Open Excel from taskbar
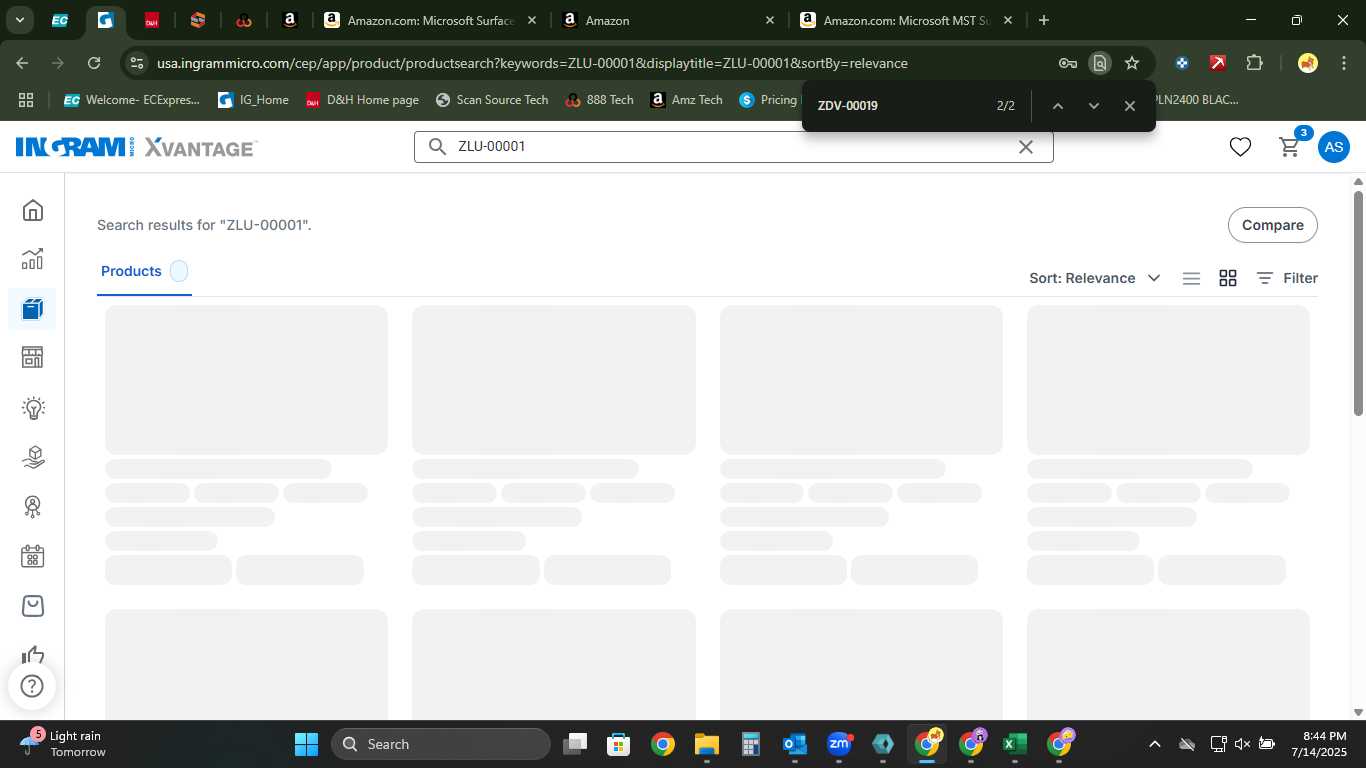Viewport: 1366px width, 768px height. coord(1014,744)
